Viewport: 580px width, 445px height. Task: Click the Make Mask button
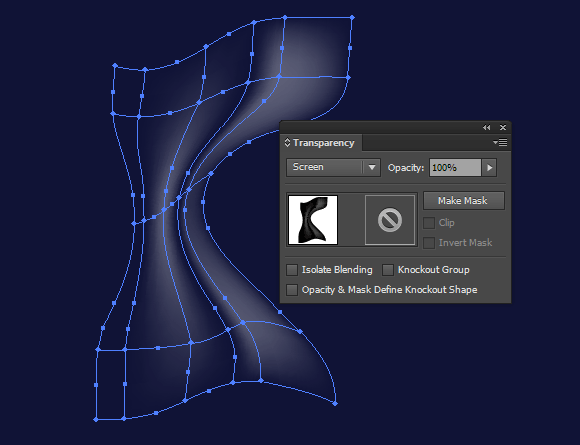click(x=463, y=201)
